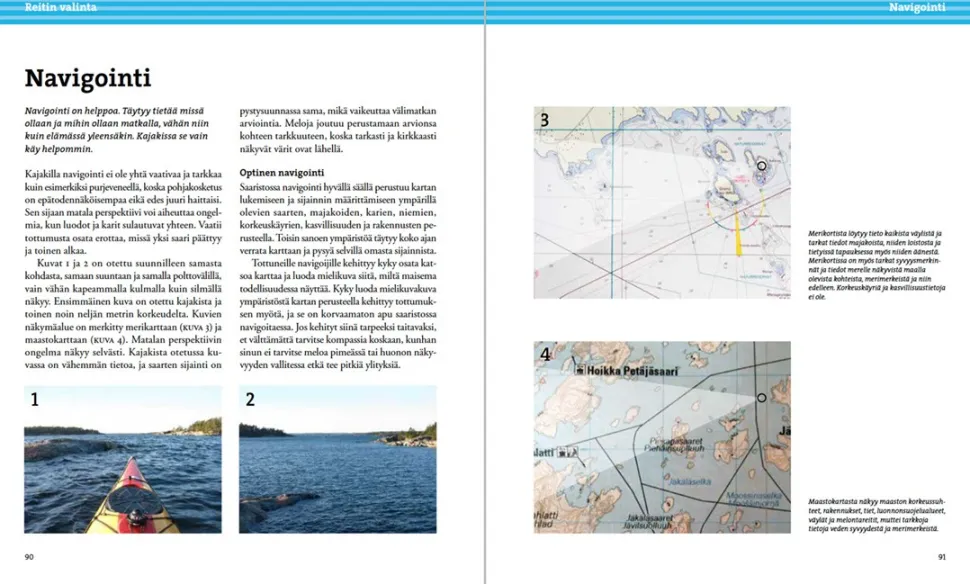The image size is (970, 584).
Task: Click the paragraph beginning "Kuvat 1 ja 2 on otettu"
Action: [x=123, y=314]
